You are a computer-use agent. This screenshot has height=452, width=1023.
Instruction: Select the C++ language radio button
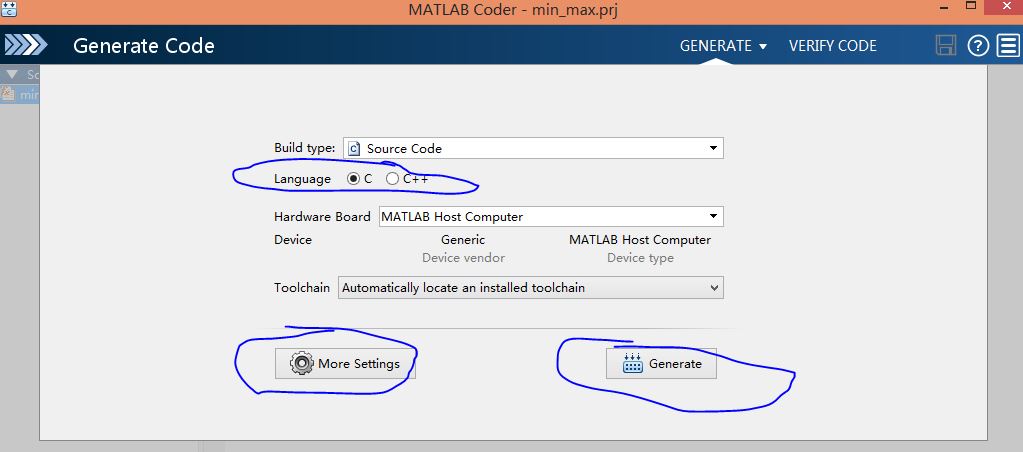392,179
